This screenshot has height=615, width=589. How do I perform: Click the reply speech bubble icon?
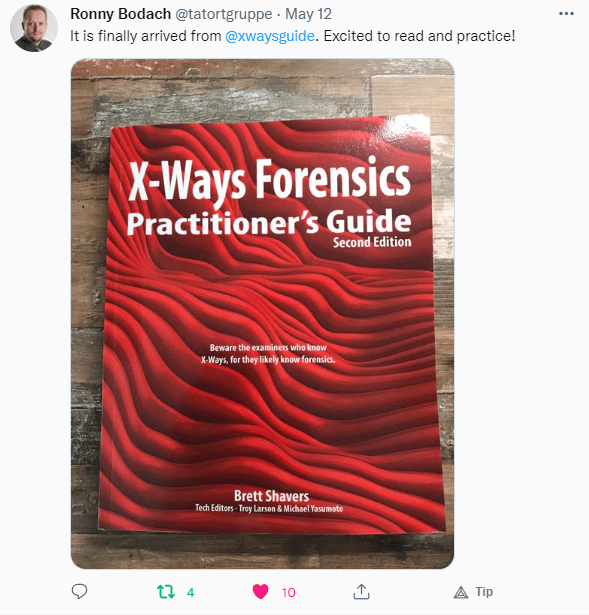79,591
